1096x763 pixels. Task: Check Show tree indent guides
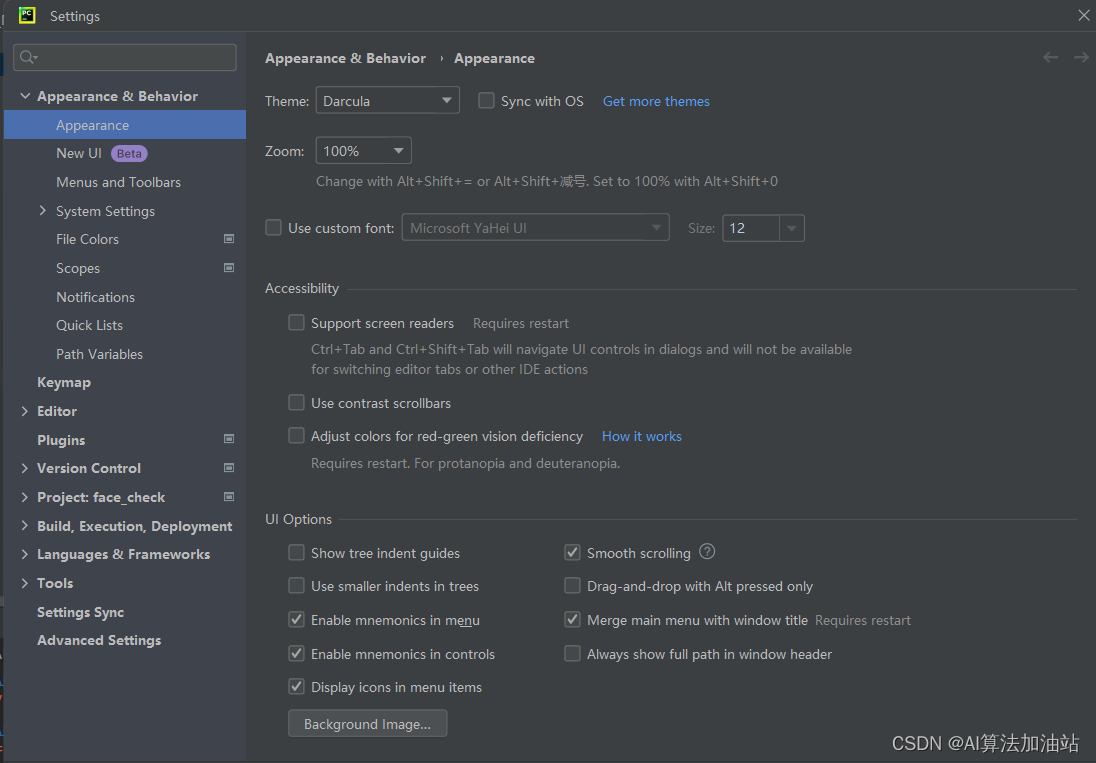point(296,553)
